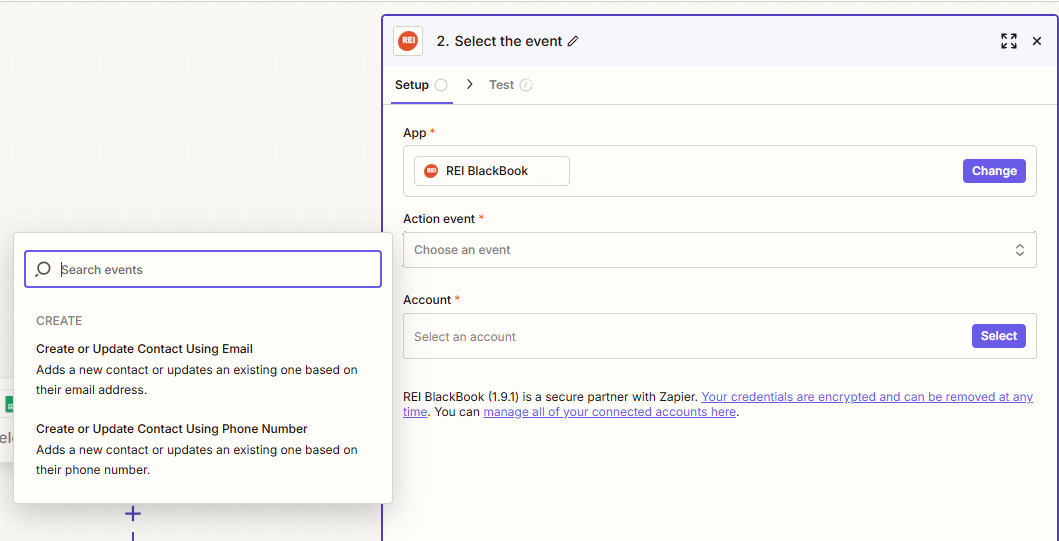The image size is (1059, 541).
Task: Click the REI icon inside the App field
Action: [x=431, y=171]
